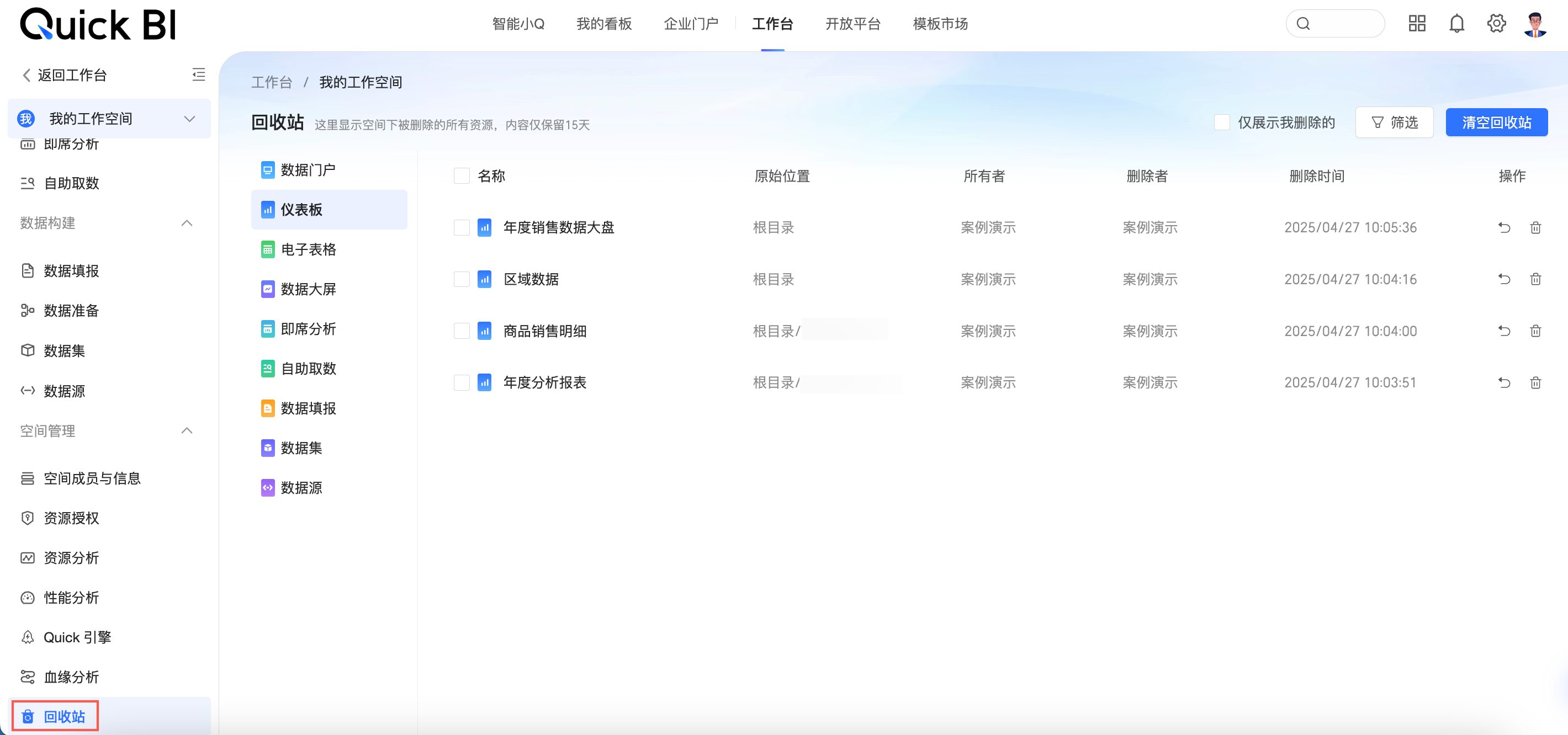Click the Quick BI logo

click(x=98, y=24)
